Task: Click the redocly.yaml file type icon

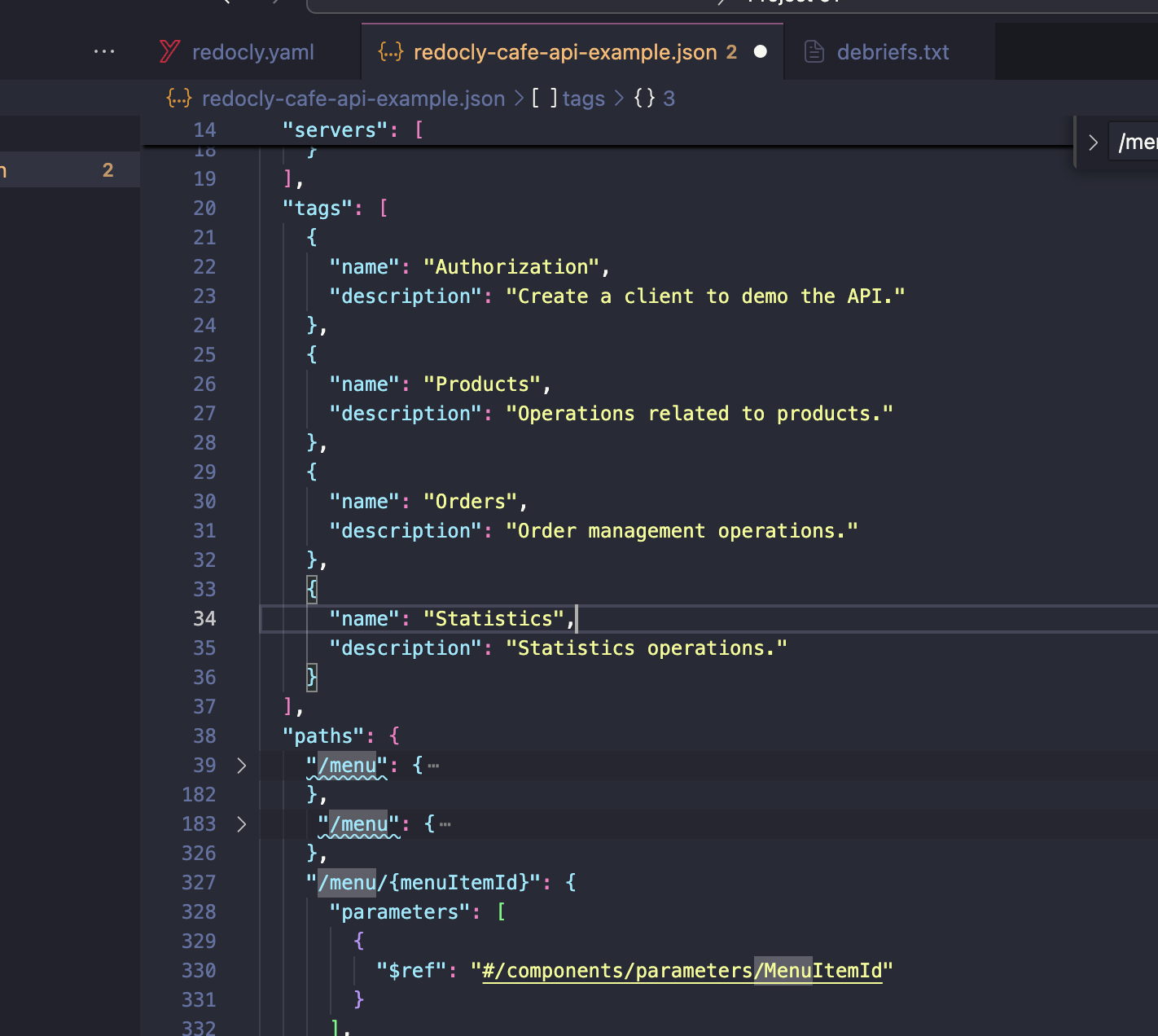Action: (169, 51)
